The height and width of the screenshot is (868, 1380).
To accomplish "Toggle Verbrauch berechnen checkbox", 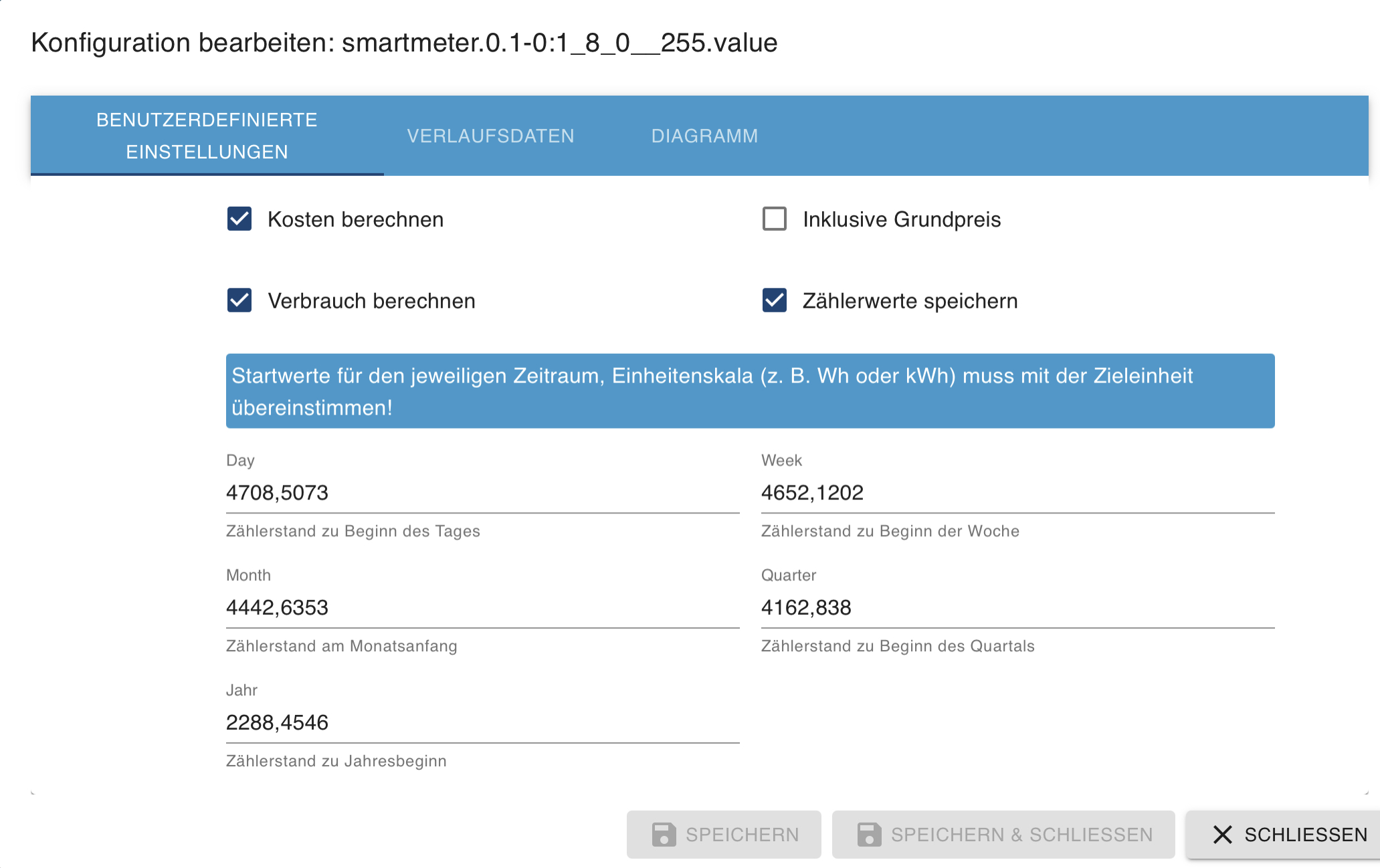I will pyautogui.click(x=239, y=300).
